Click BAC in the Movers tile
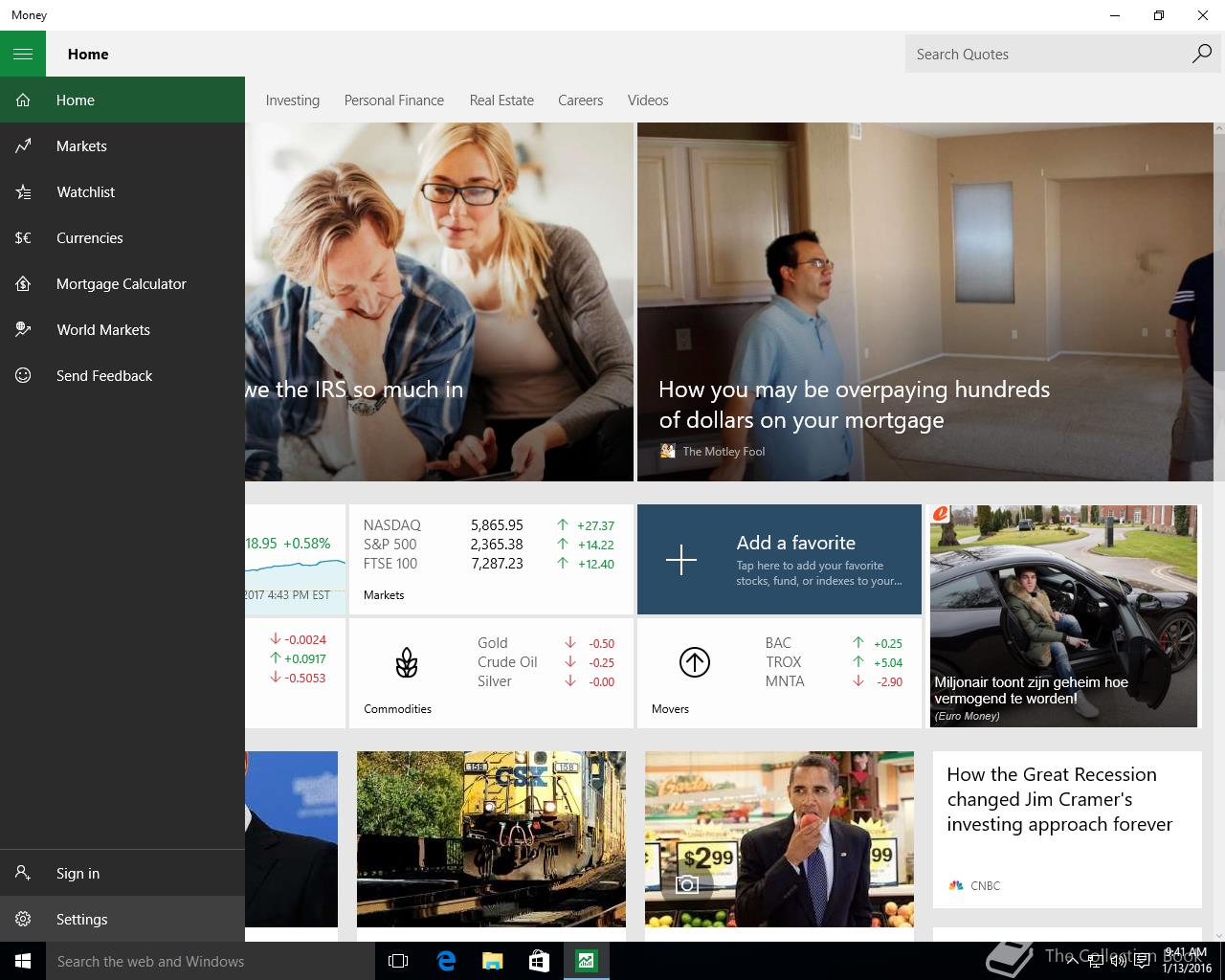This screenshot has width=1225, height=980. (778, 642)
